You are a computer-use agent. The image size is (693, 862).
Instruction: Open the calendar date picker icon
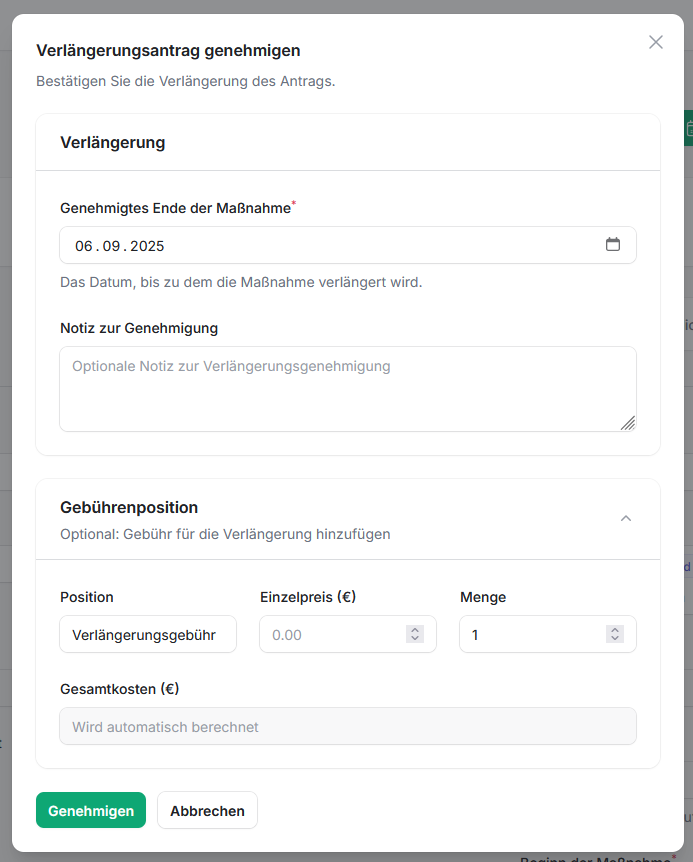(x=613, y=245)
